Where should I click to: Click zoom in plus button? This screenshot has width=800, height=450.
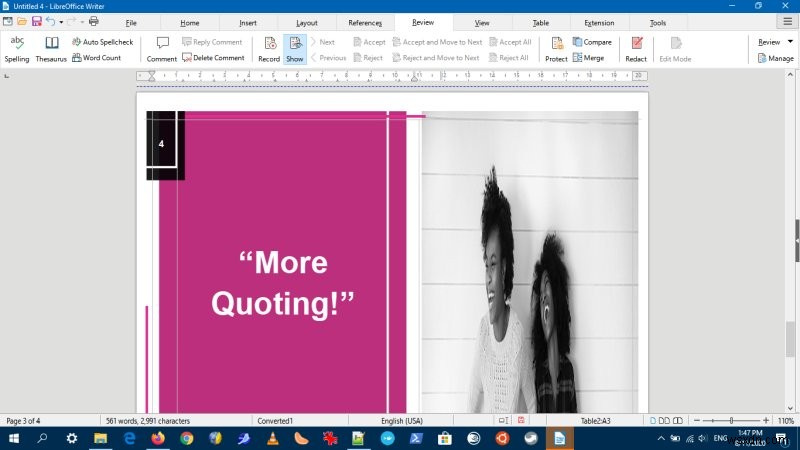[x=766, y=421]
